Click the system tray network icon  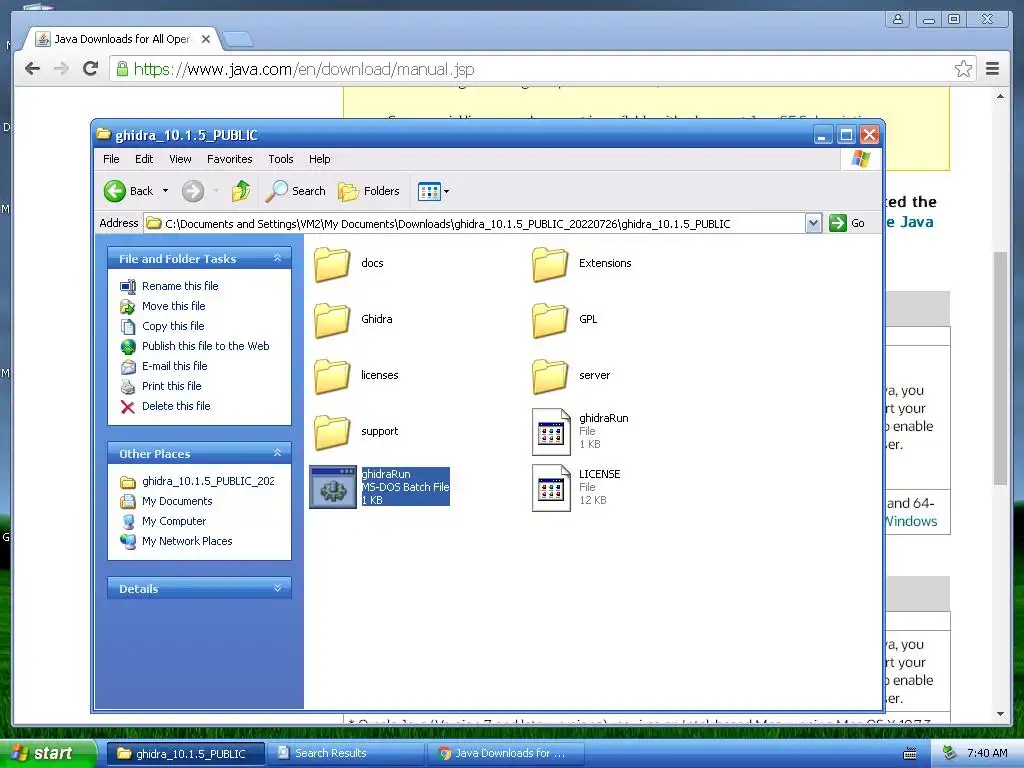(950, 753)
